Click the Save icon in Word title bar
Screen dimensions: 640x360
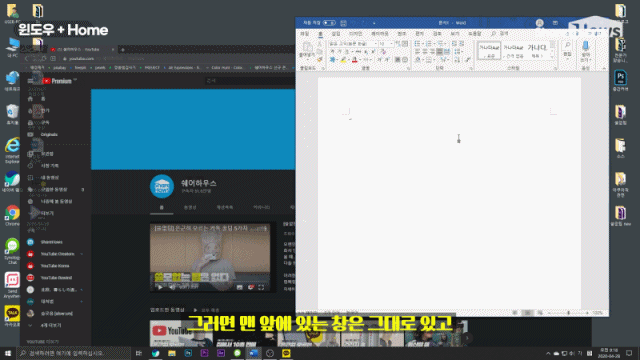344,23
